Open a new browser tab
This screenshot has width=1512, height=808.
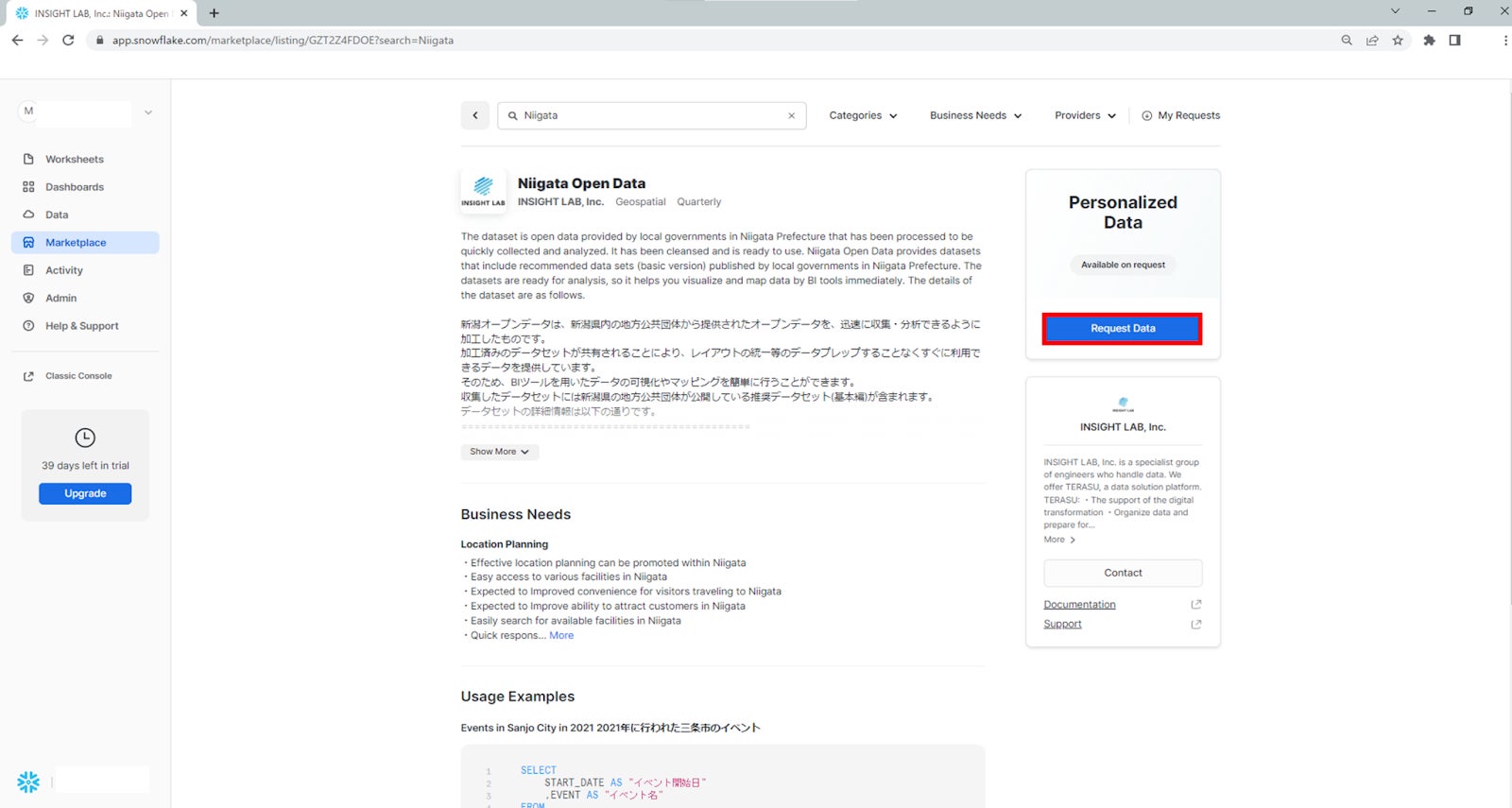click(215, 13)
